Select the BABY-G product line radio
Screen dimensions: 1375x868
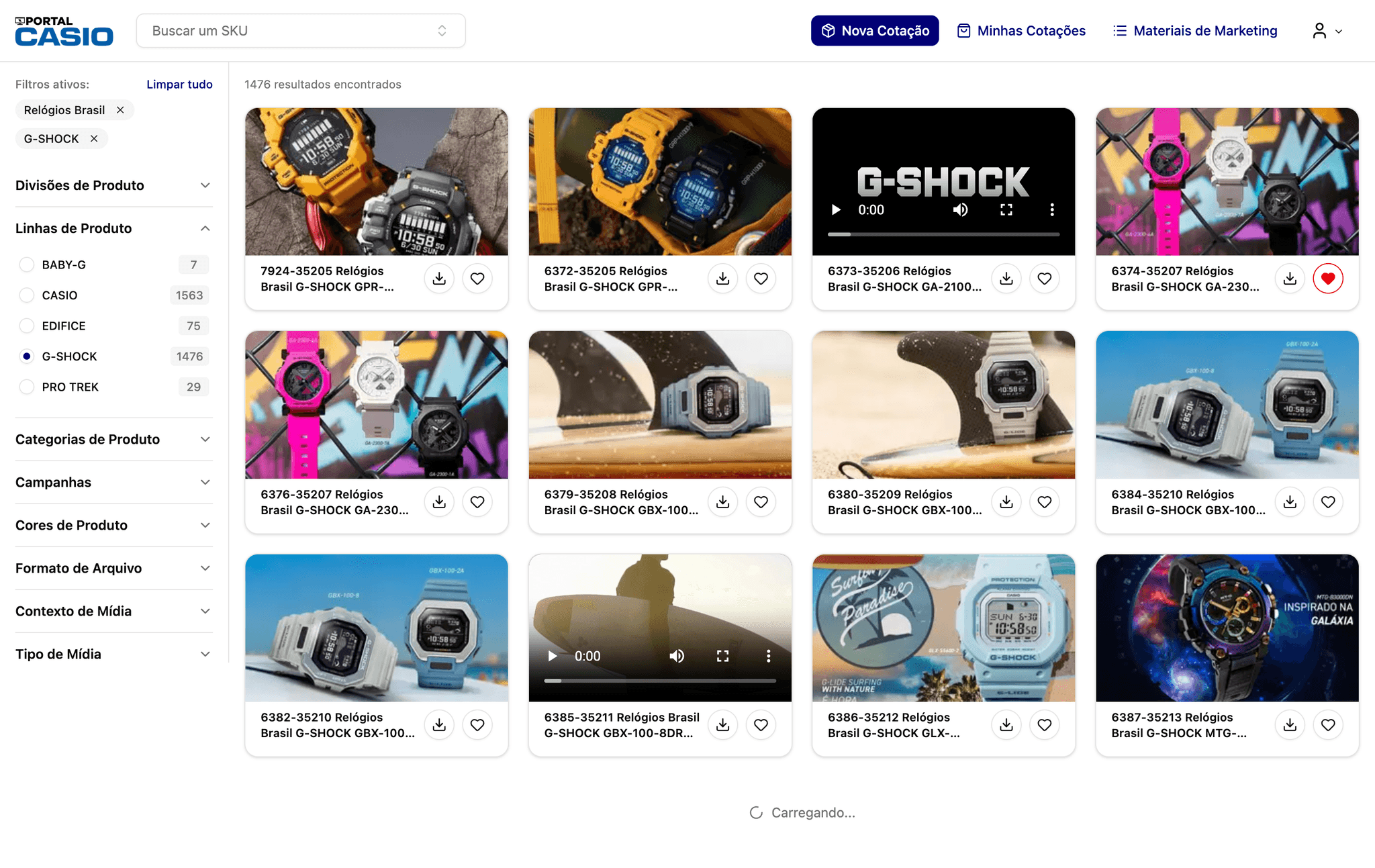(x=27, y=264)
